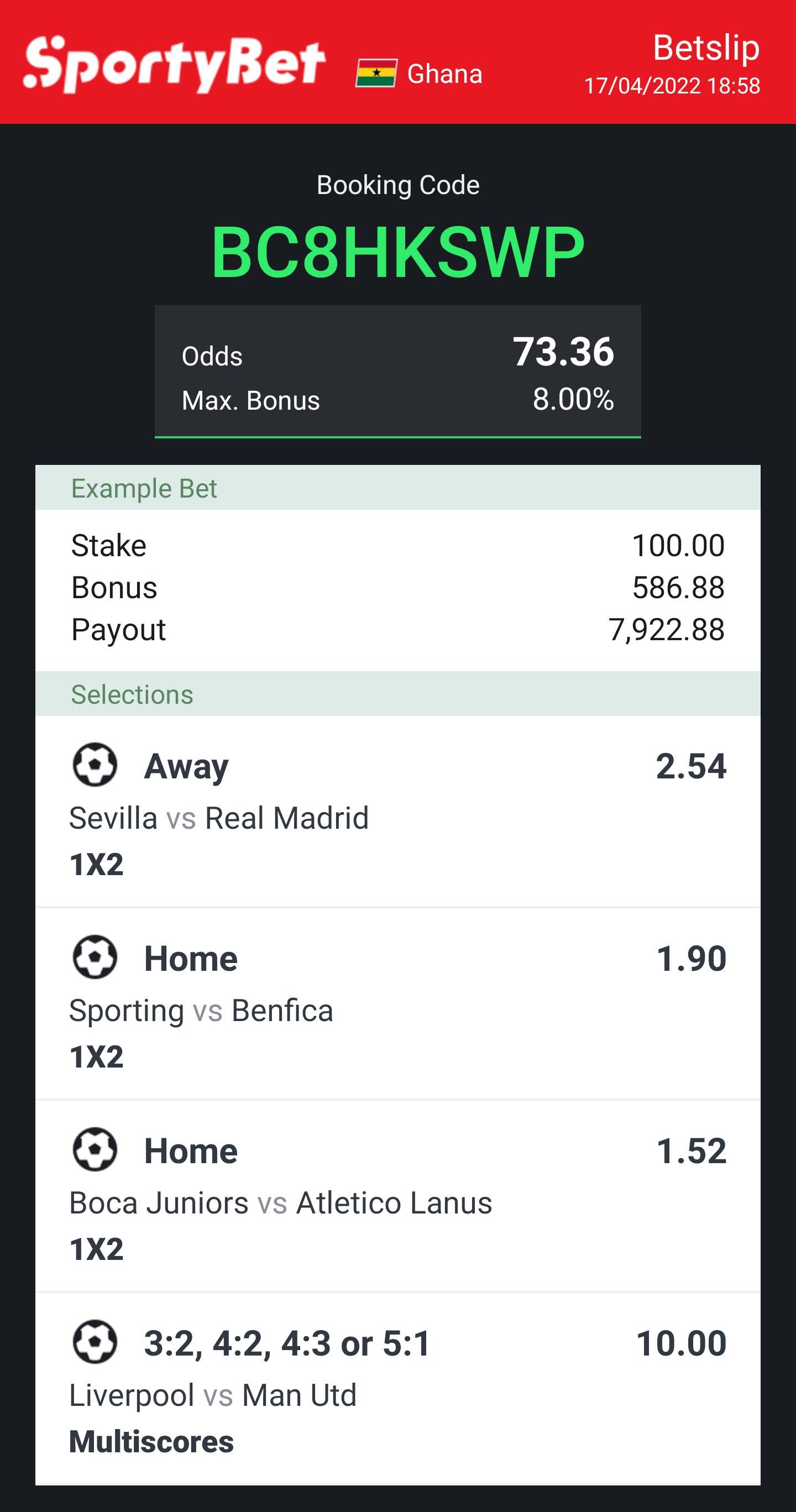This screenshot has width=796, height=1512.
Task: Click soccer ball icon for Sporting vs Benfica
Action: tap(95, 958)
